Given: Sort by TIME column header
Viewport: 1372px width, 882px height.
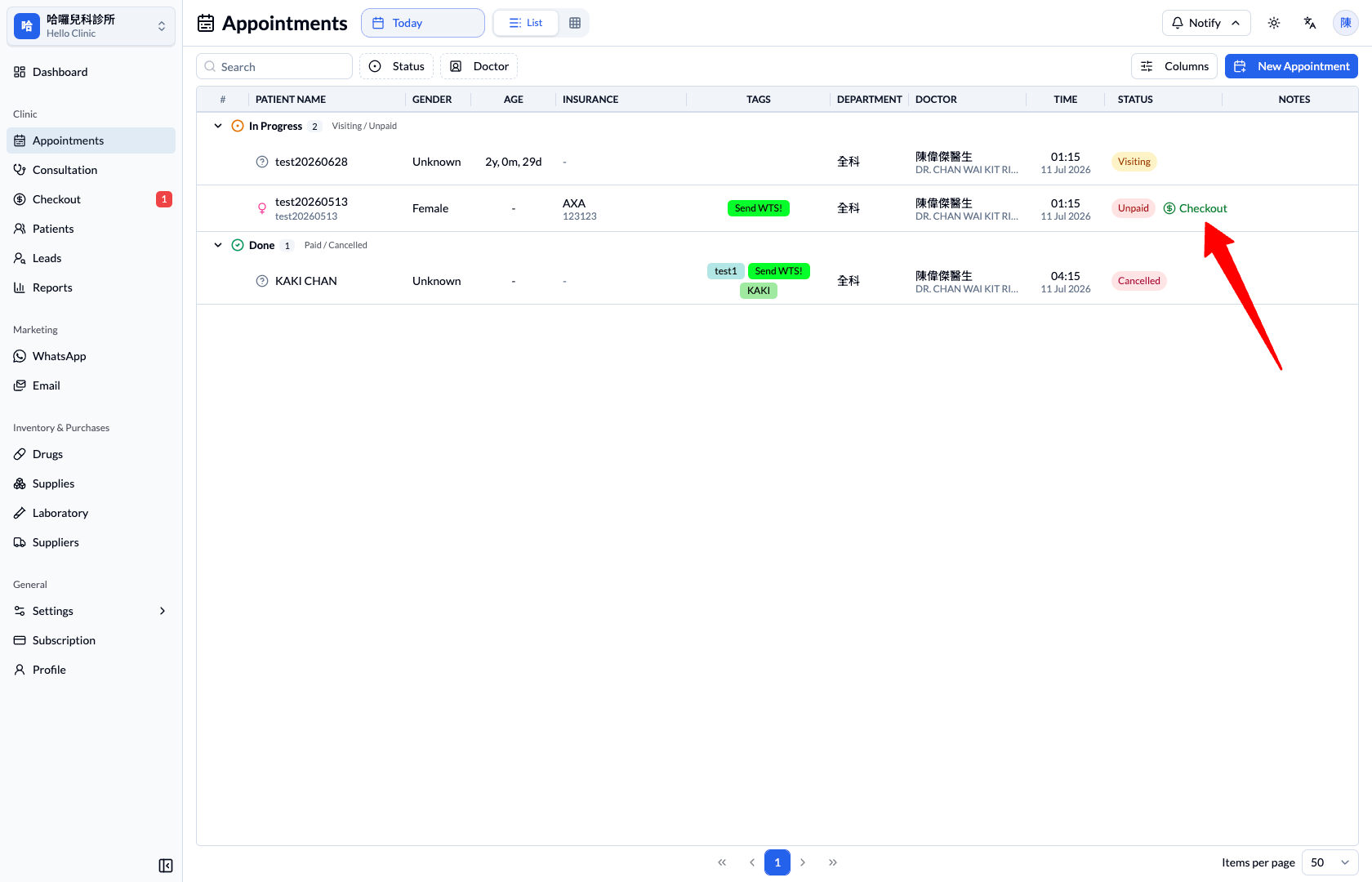Looking at the screenshot, I should (x=1065, y=100).
